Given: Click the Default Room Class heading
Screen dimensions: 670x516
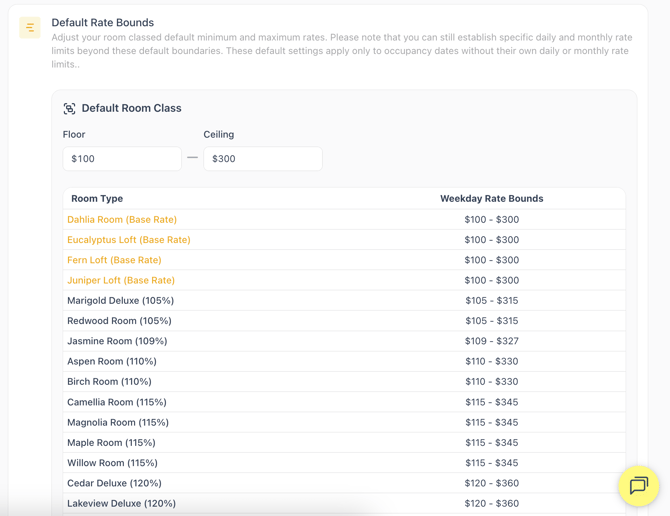Looking at the screenshot, I should tap(131, 108).
